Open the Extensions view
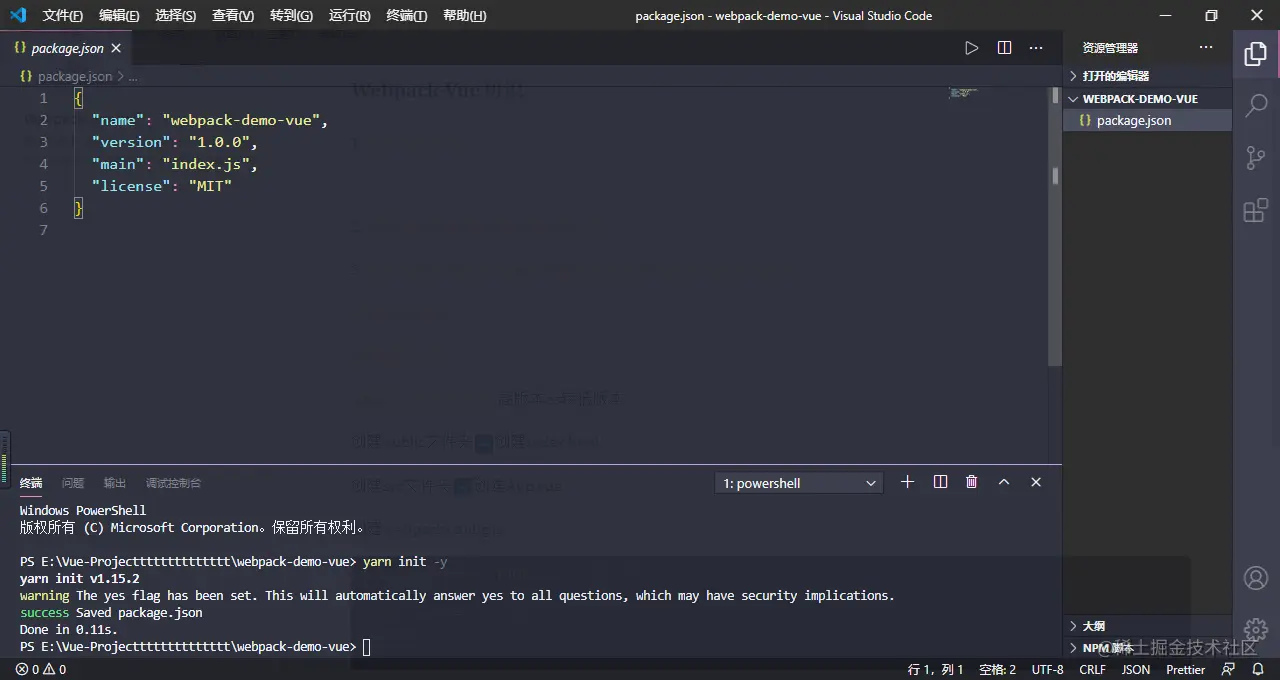This screenshot has width=1280, height=680. pos(1256,210)
